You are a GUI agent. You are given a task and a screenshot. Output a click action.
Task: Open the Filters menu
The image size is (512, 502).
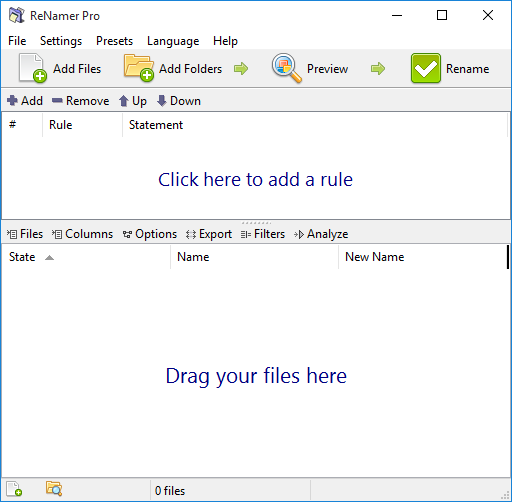click(263, 234)
